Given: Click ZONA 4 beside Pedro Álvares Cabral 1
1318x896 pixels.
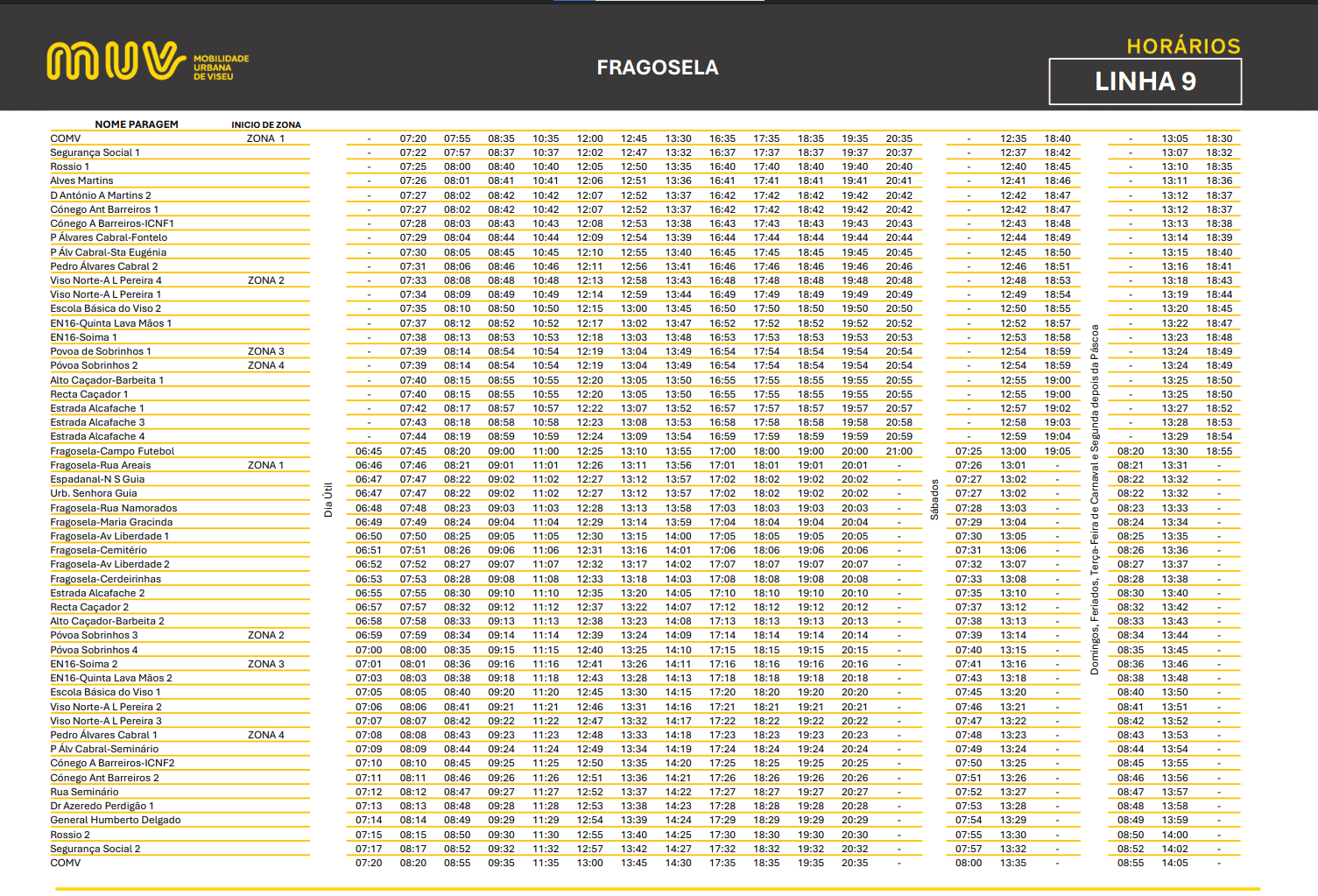Looking at the screenshot, I should [265, 735].
